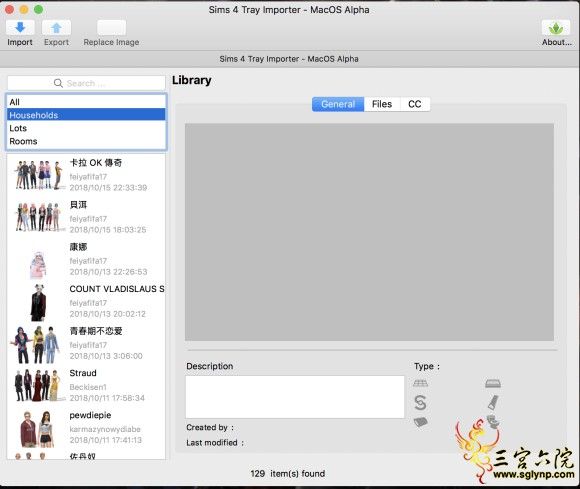Click the date 2018/10/13 3:06:00
This screenshot has height=489, width=580.
[106, 356]
